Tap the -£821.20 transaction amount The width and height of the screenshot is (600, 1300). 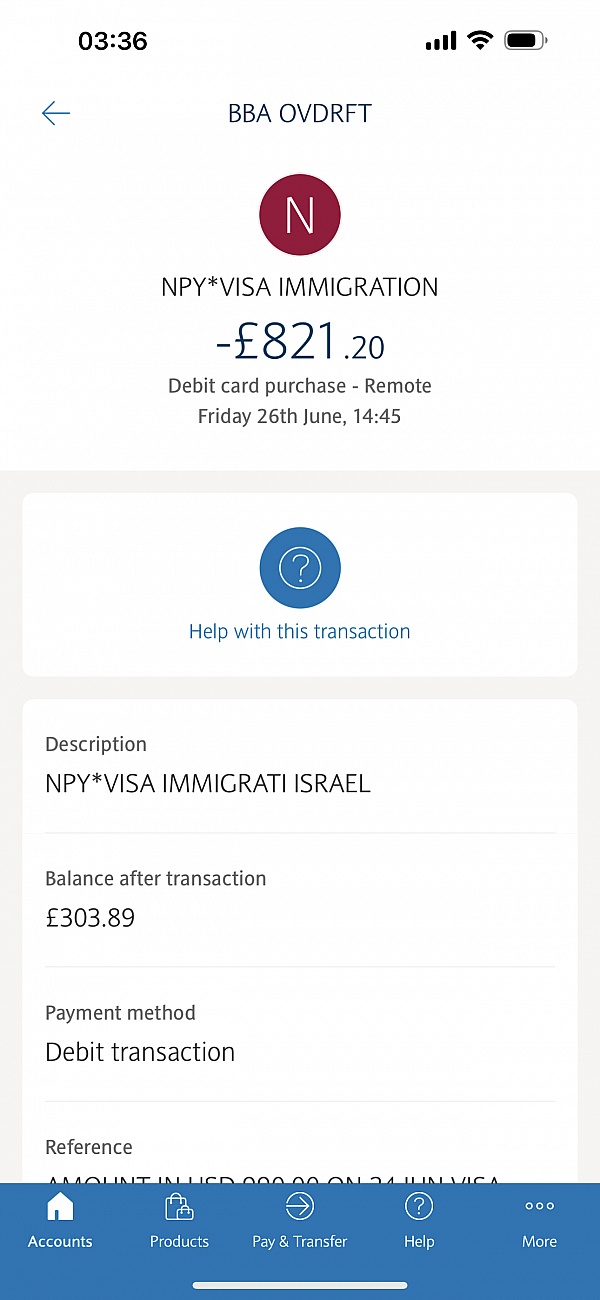click(x=300, y=343)
